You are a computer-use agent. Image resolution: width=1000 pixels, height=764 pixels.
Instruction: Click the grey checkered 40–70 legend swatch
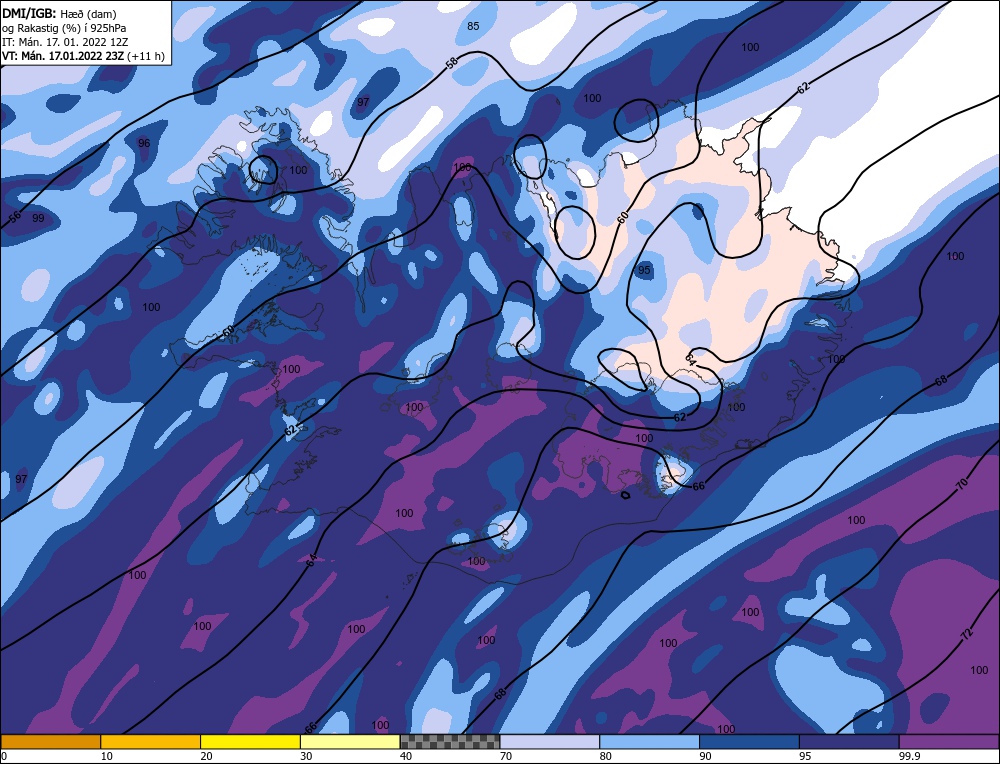click(x=450, y=742)
